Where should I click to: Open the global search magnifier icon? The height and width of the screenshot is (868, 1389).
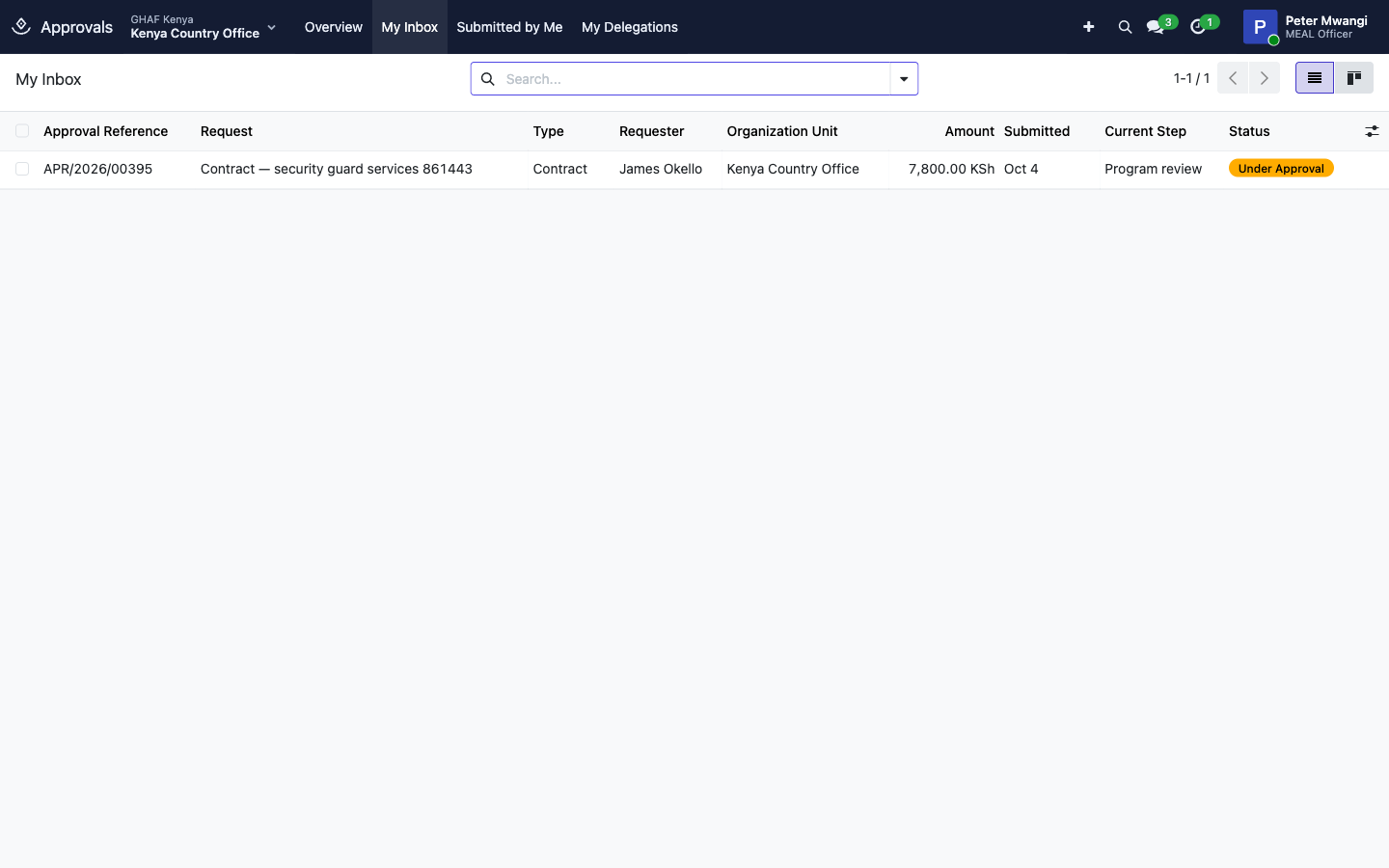point(1125,27)
